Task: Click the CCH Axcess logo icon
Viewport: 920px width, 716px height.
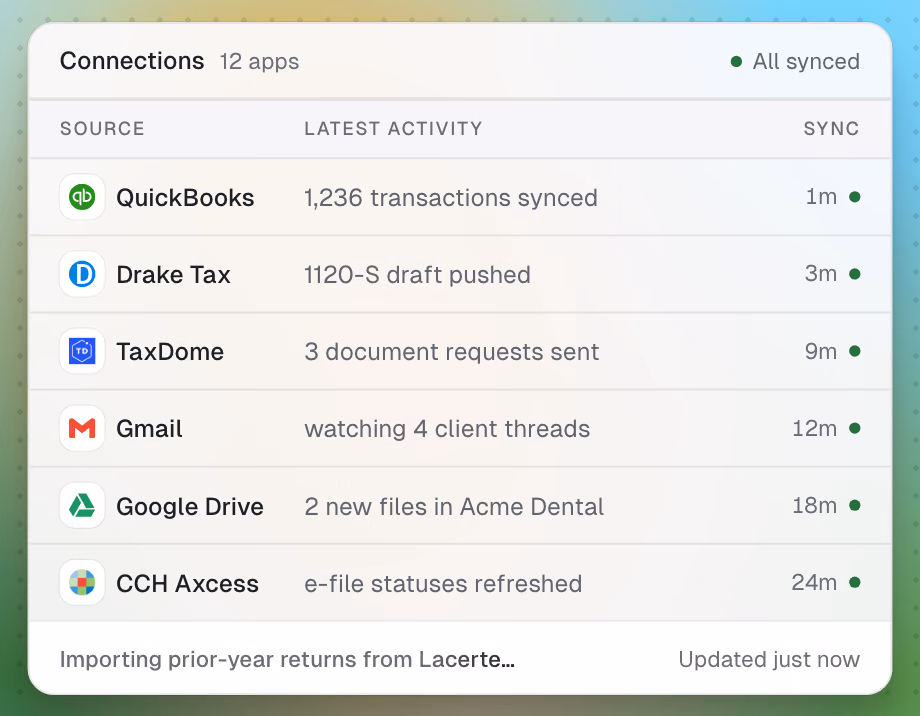Action: point(82,583)
